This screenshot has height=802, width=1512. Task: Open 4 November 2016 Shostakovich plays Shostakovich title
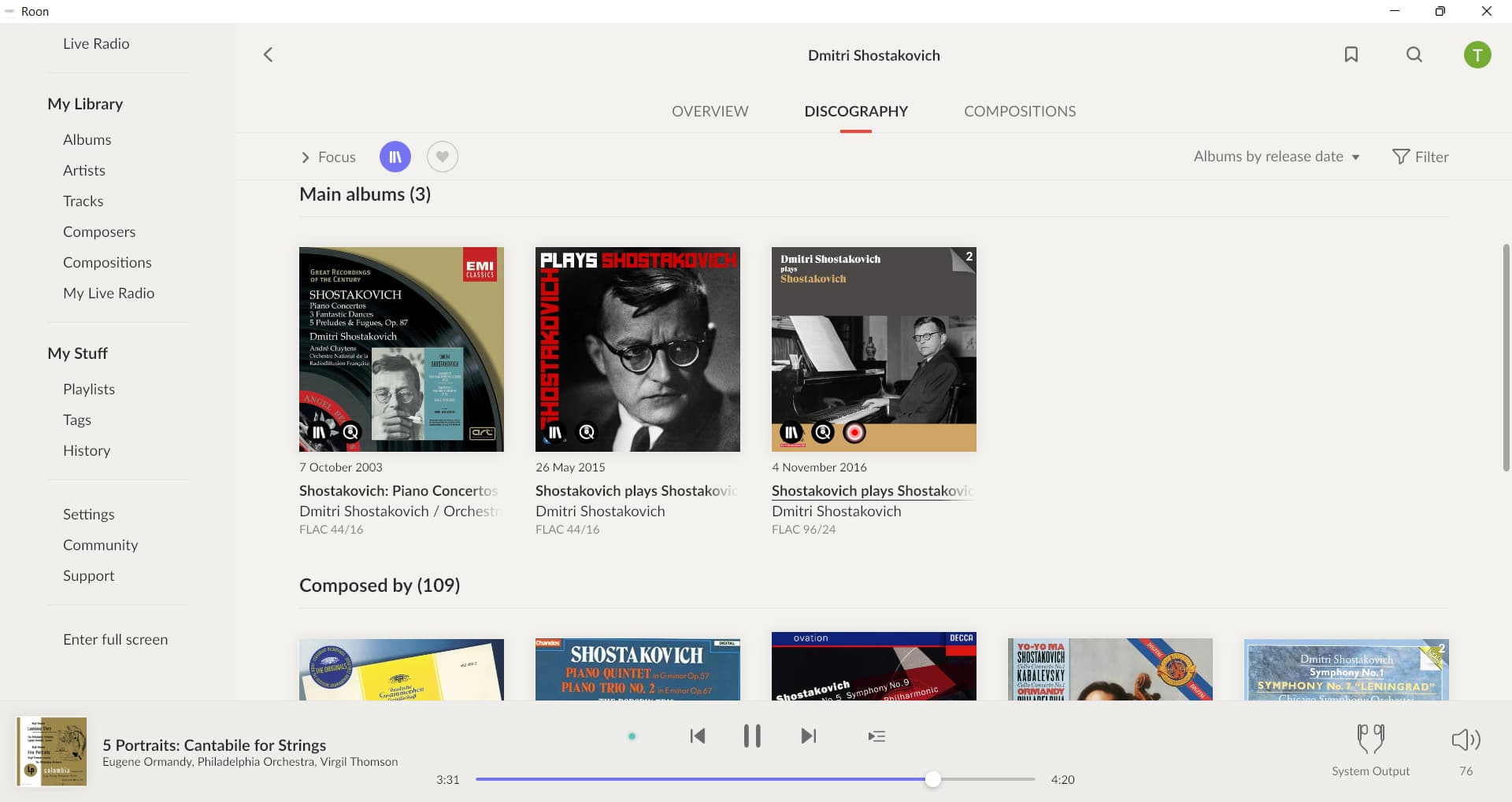873,490
